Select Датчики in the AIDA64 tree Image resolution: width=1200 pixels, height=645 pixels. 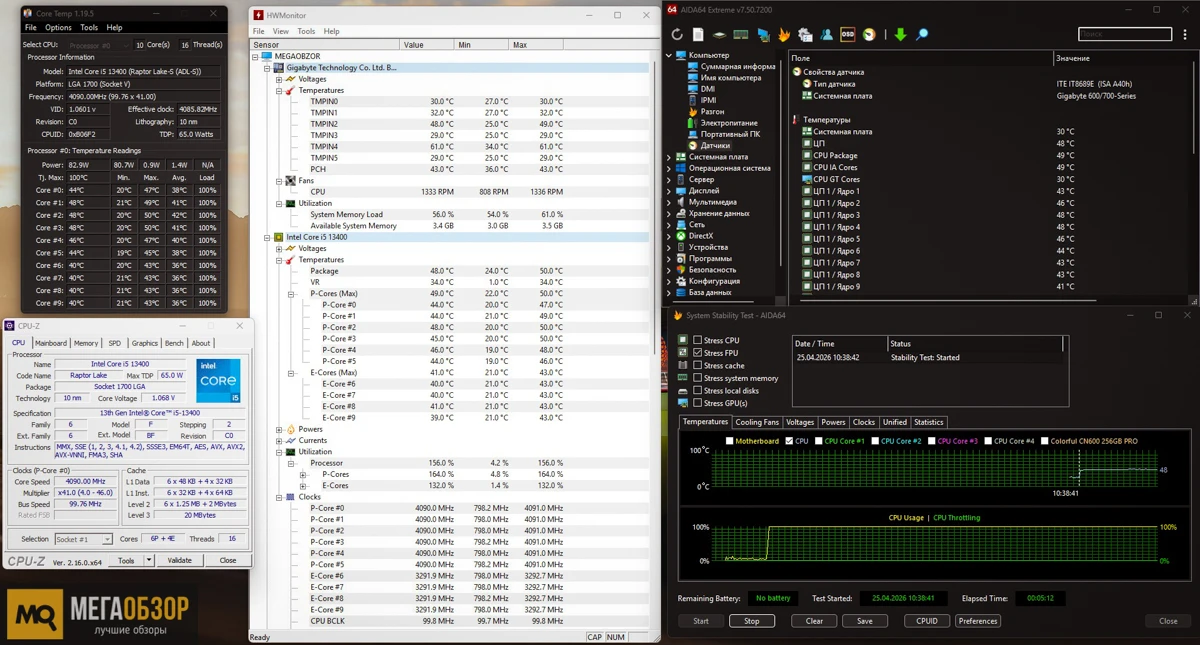pyautogui.click(x=715, y=146)
